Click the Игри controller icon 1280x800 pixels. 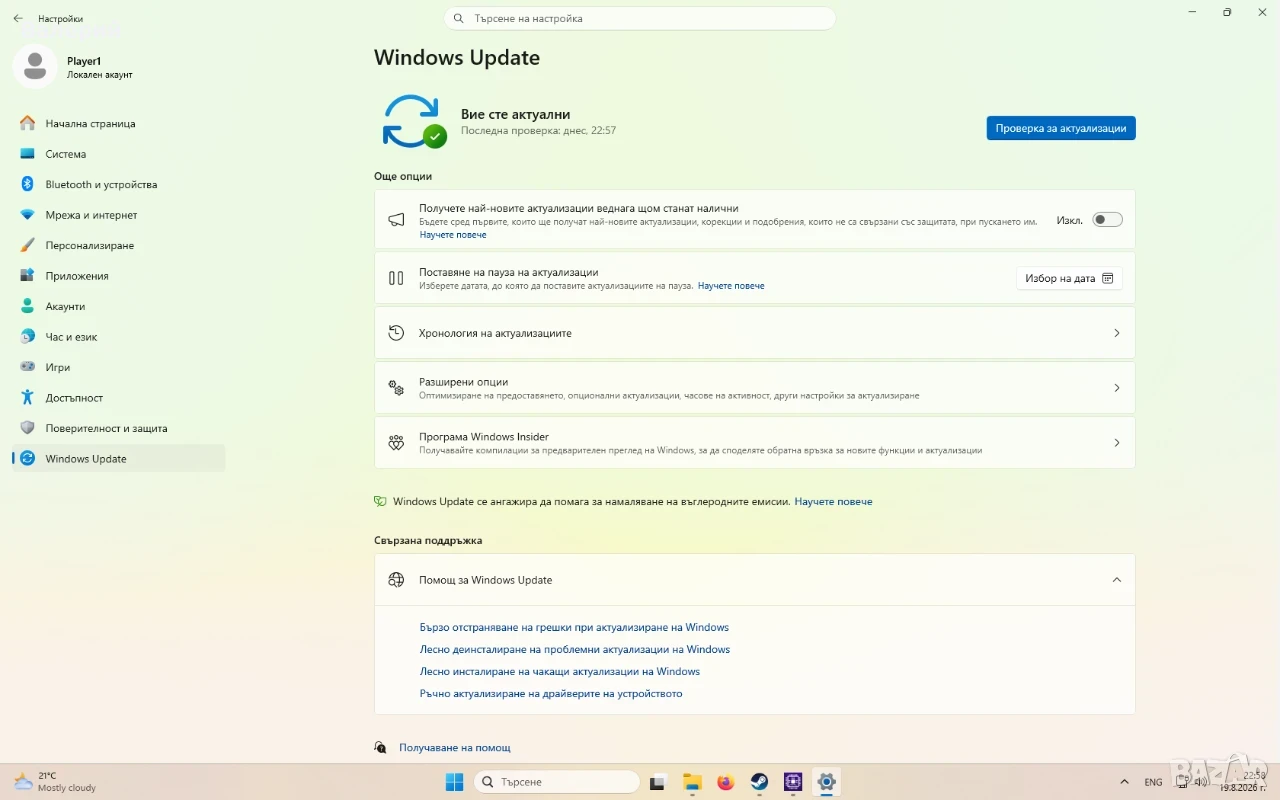pos(27,367)
